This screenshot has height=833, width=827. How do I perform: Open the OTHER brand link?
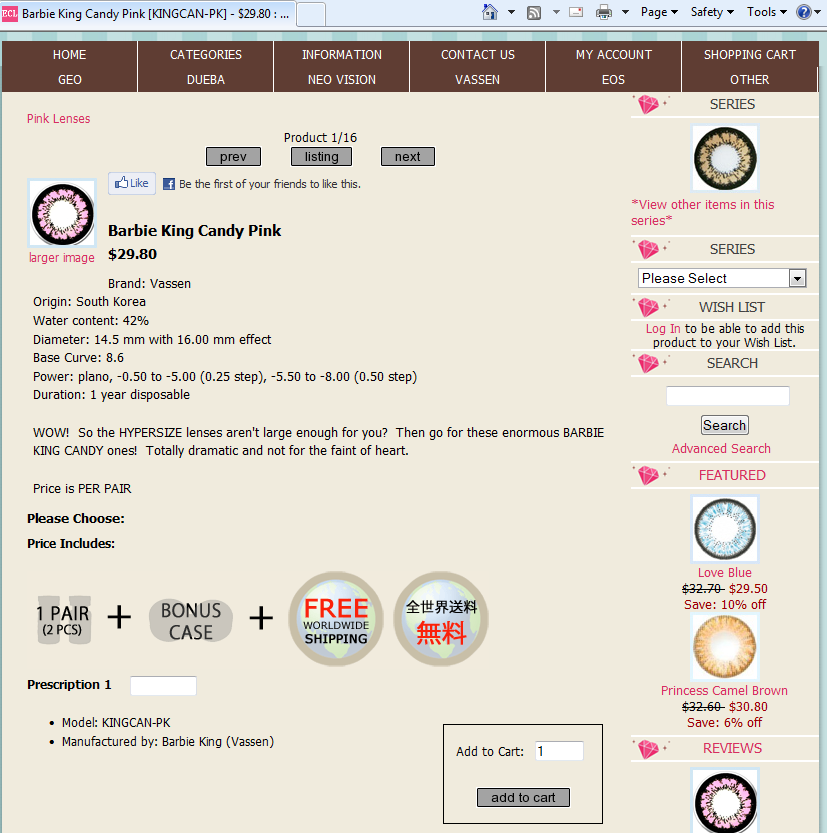point(749,80)
